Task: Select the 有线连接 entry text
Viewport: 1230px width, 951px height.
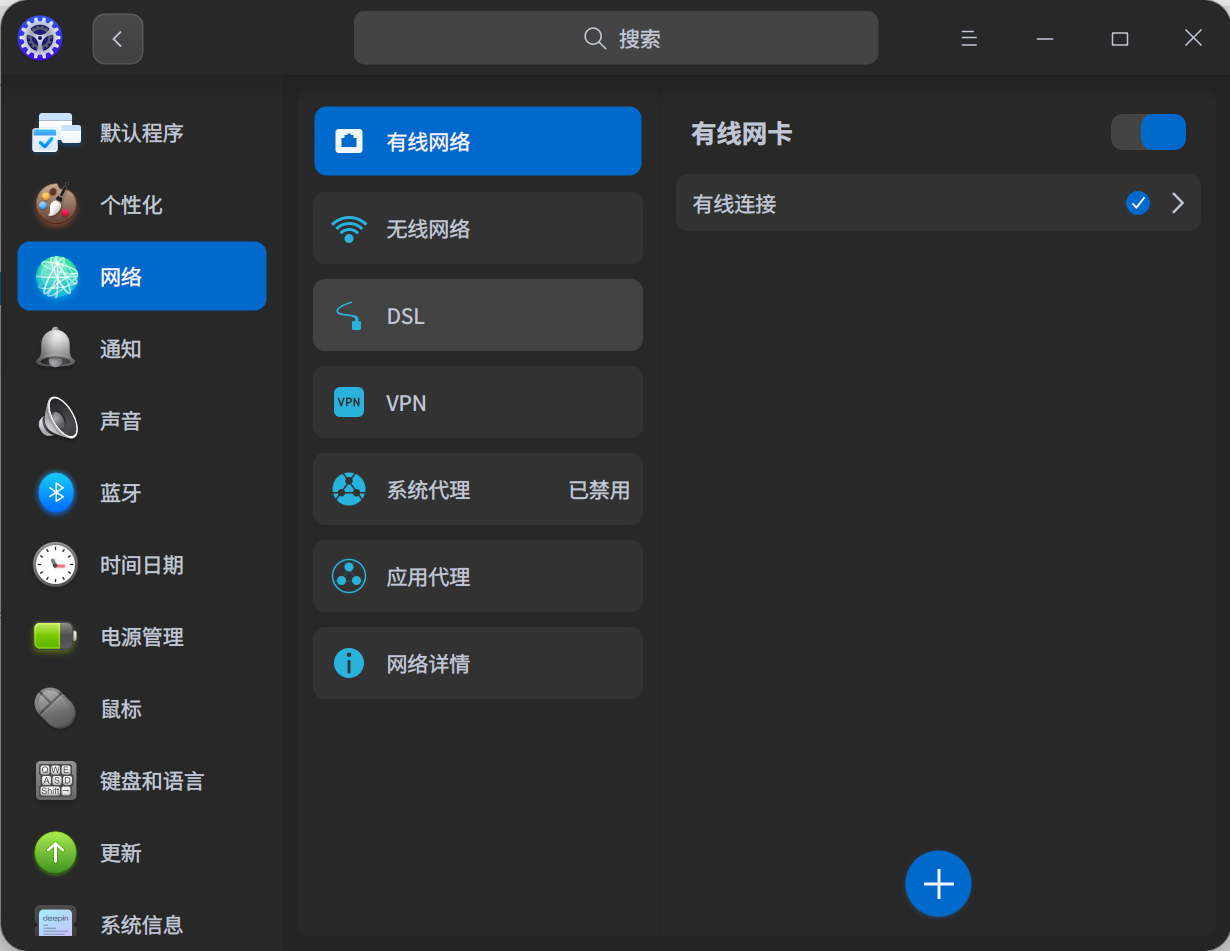Action: pyautogui.click(x=735, y=204)
